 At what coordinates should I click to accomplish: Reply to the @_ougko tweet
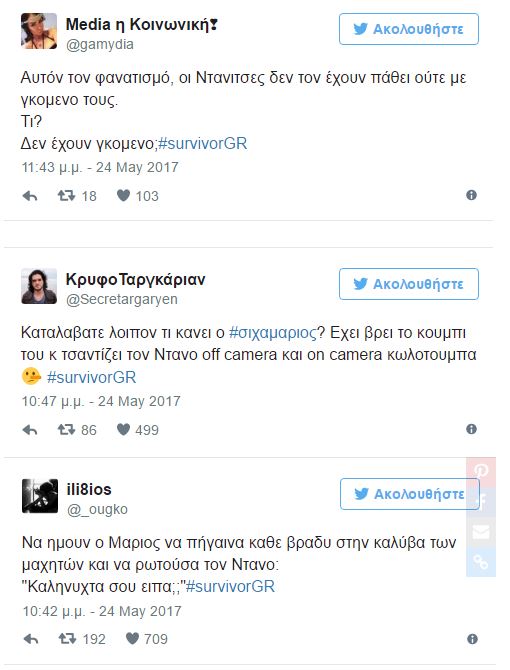coord(31,639)
